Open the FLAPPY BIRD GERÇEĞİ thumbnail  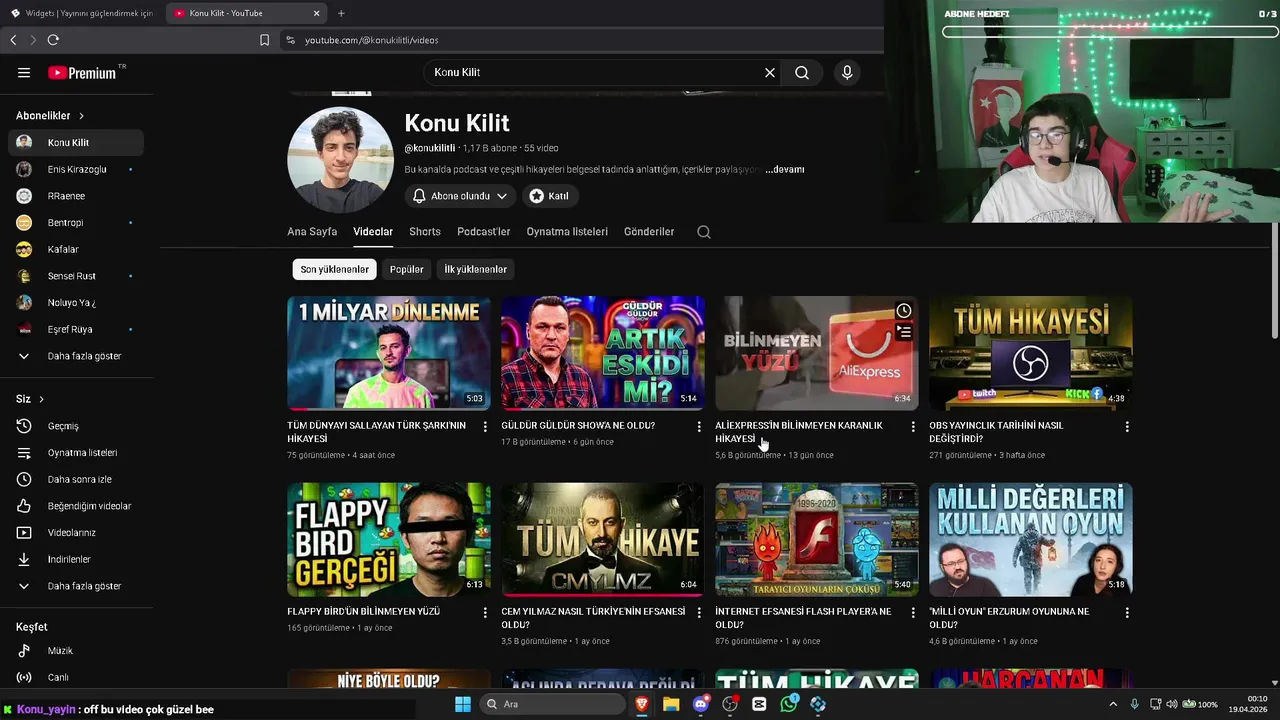(x=389, y=540)
